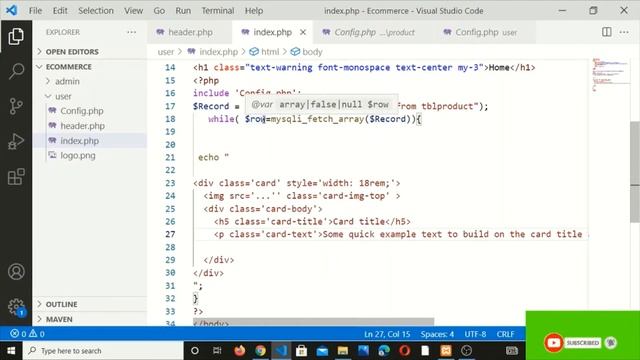
Task: Open the Accounts menu icon
Action: click(x=16, y=271)
